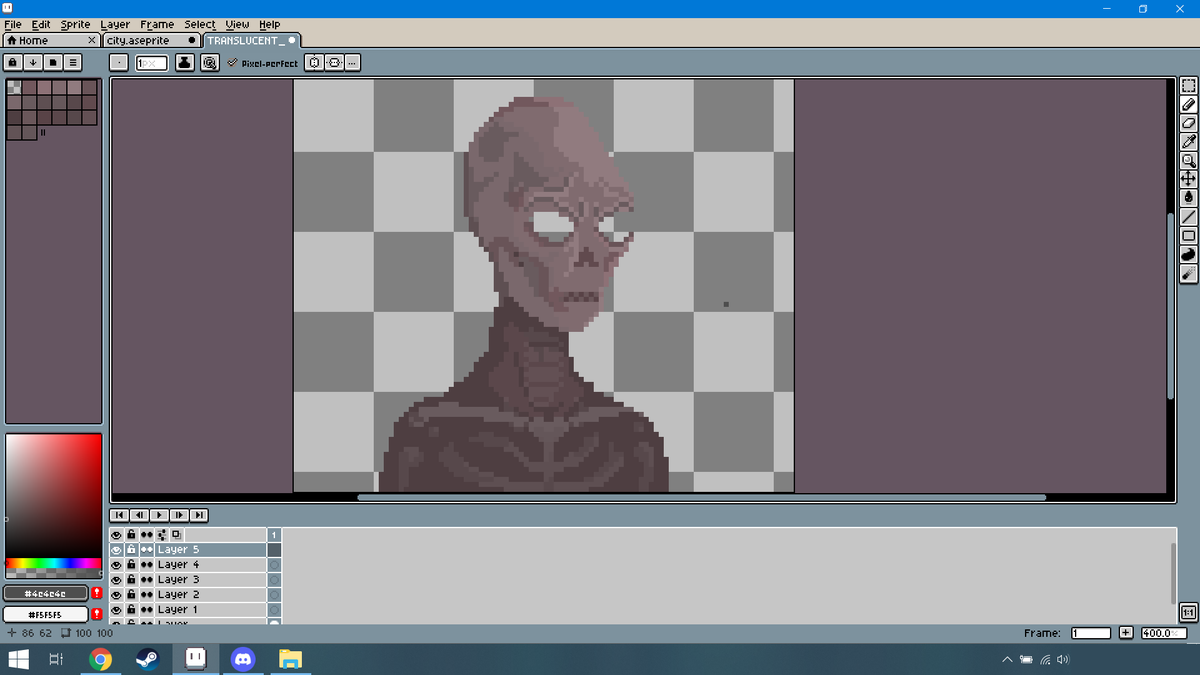Open the zoom percentage 400.0 dropdown
Image resolution: width=1200 pixels, height=675 pixels.
(x=1164, y=633)
